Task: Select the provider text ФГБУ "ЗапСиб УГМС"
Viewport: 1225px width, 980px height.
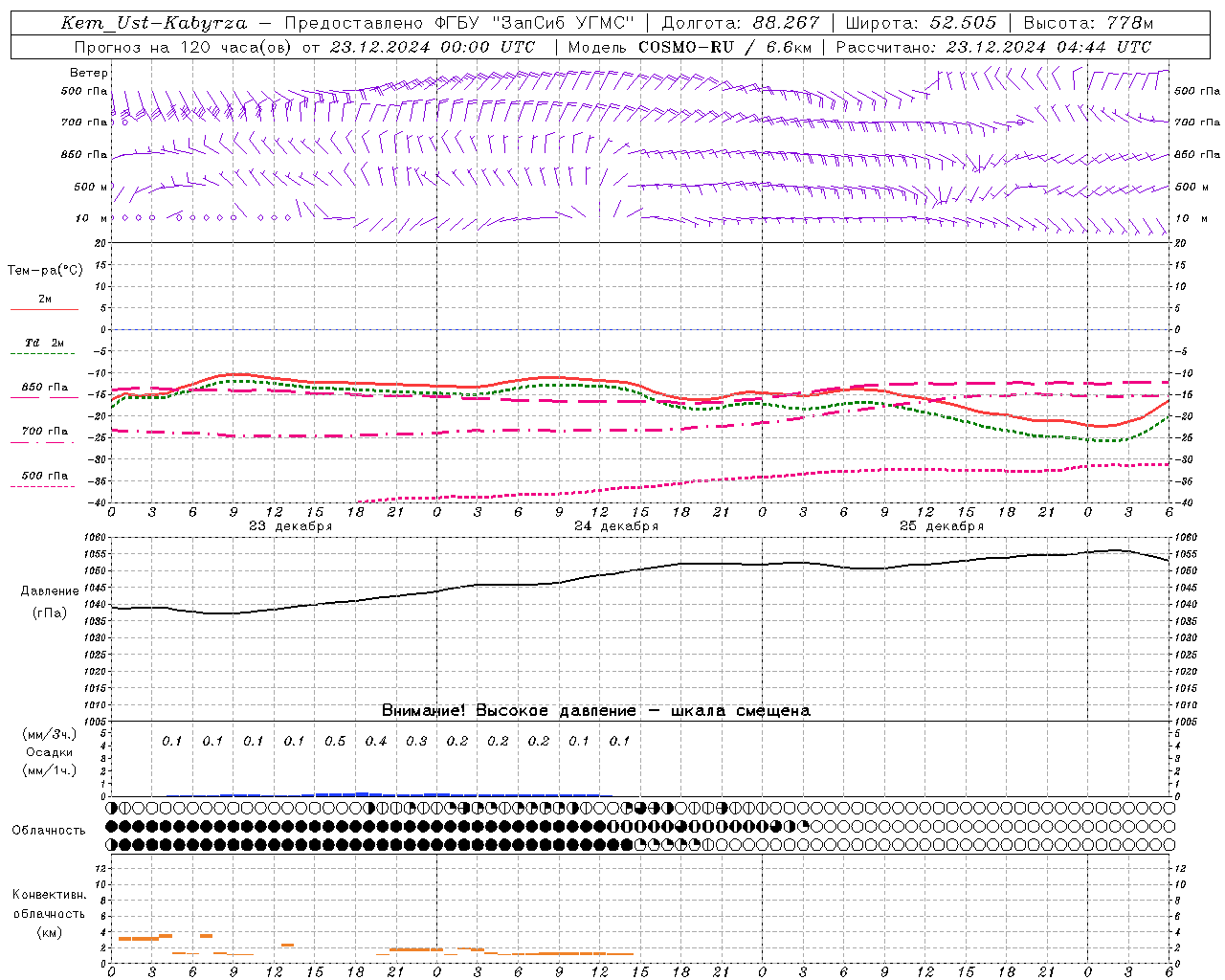Action: click(537, 23)
